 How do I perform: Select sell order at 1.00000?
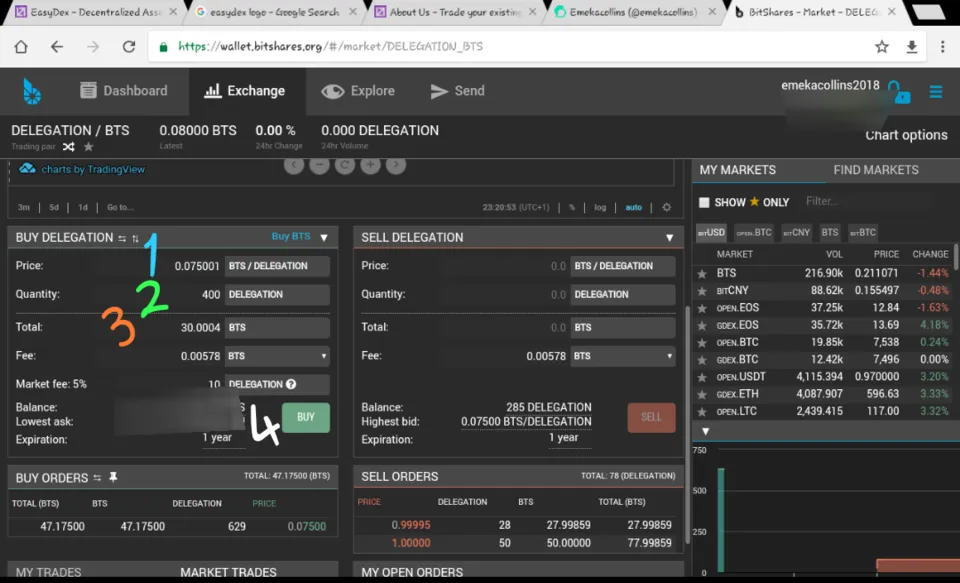(519, 543)
